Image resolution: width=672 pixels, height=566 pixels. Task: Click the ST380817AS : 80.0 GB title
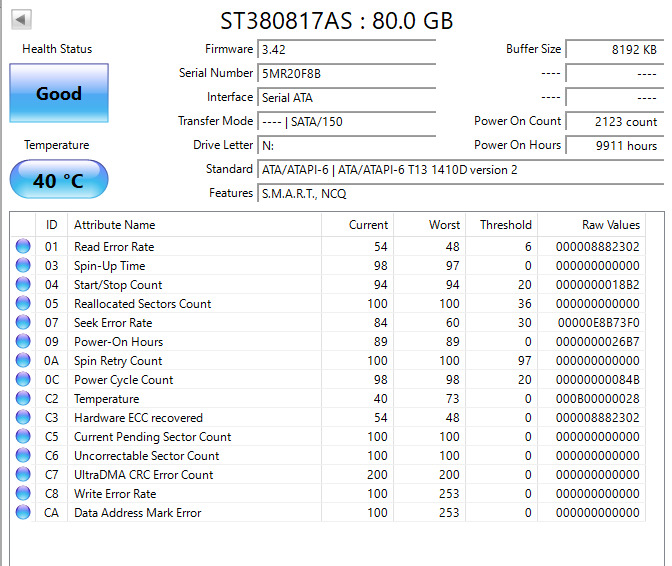(x=336, y=21)
